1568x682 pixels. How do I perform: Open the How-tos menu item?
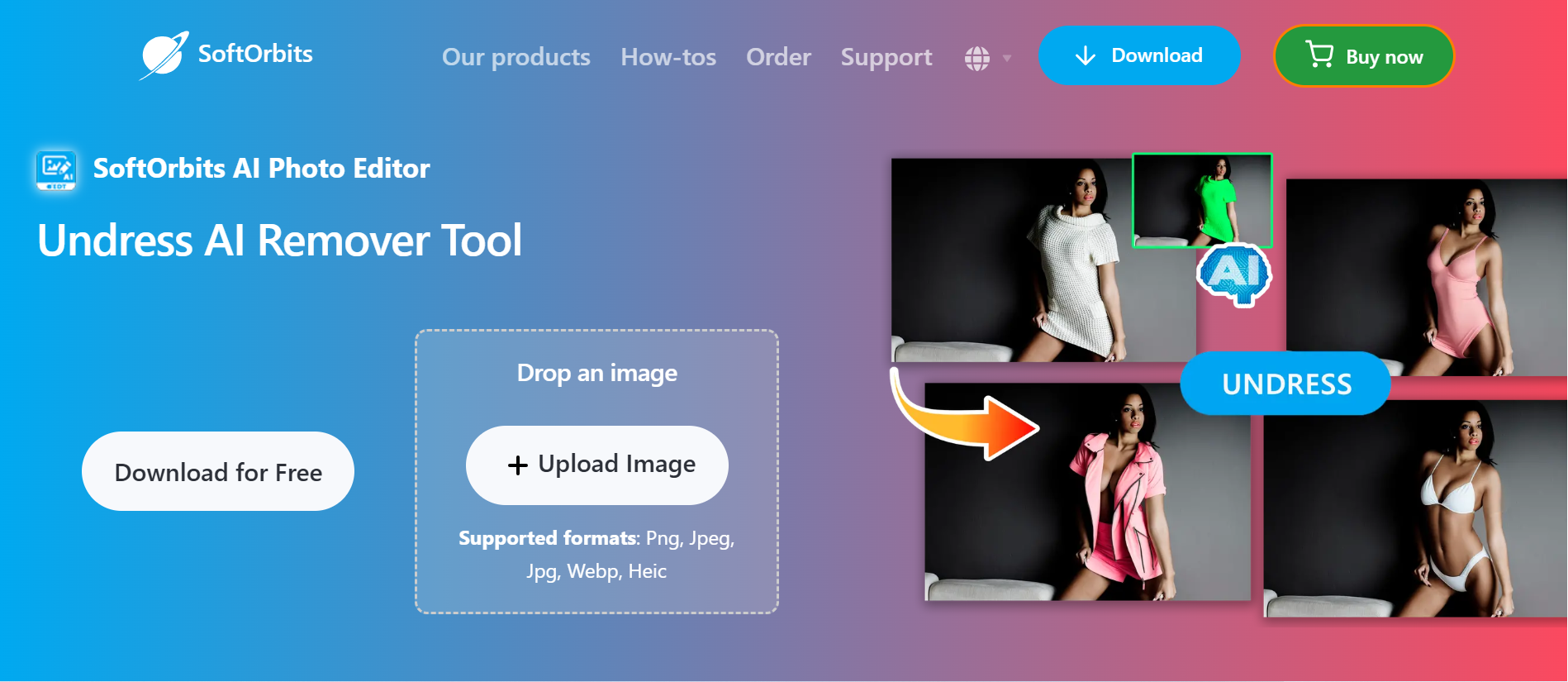[668, 57]
